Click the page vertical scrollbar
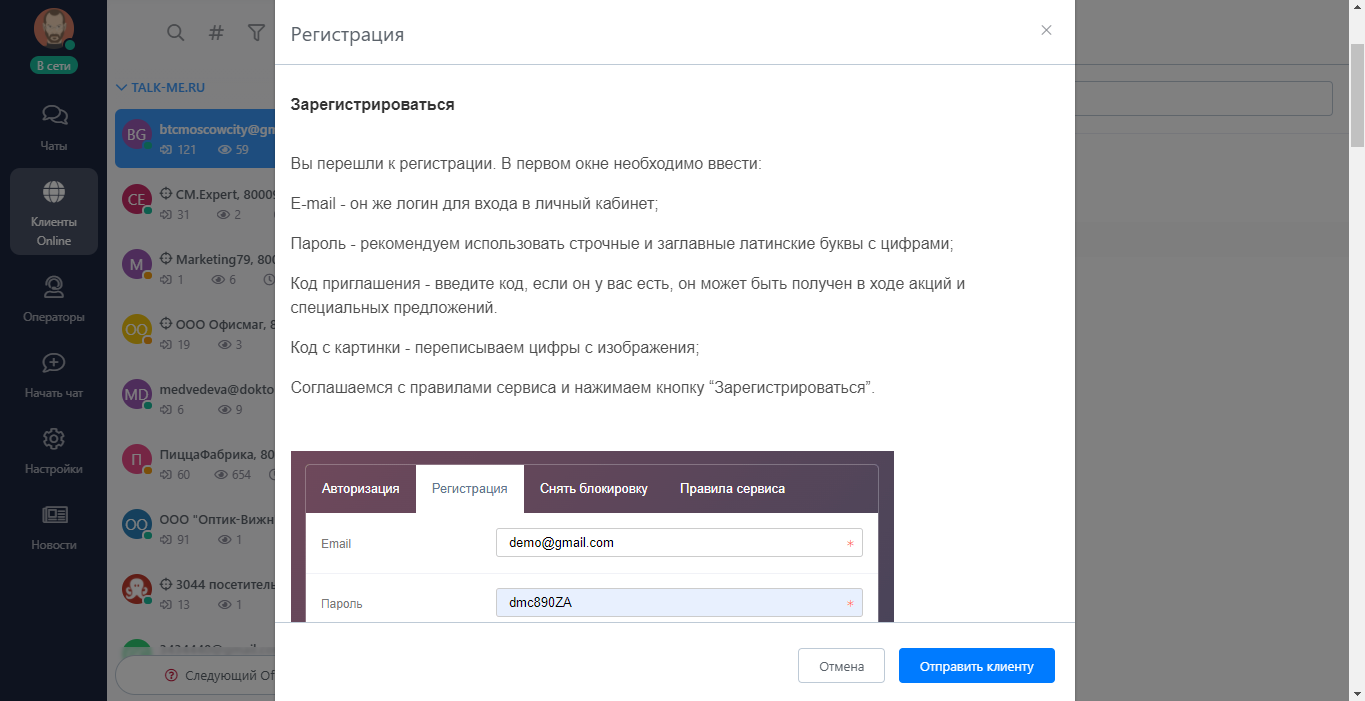 point(1356,96)
